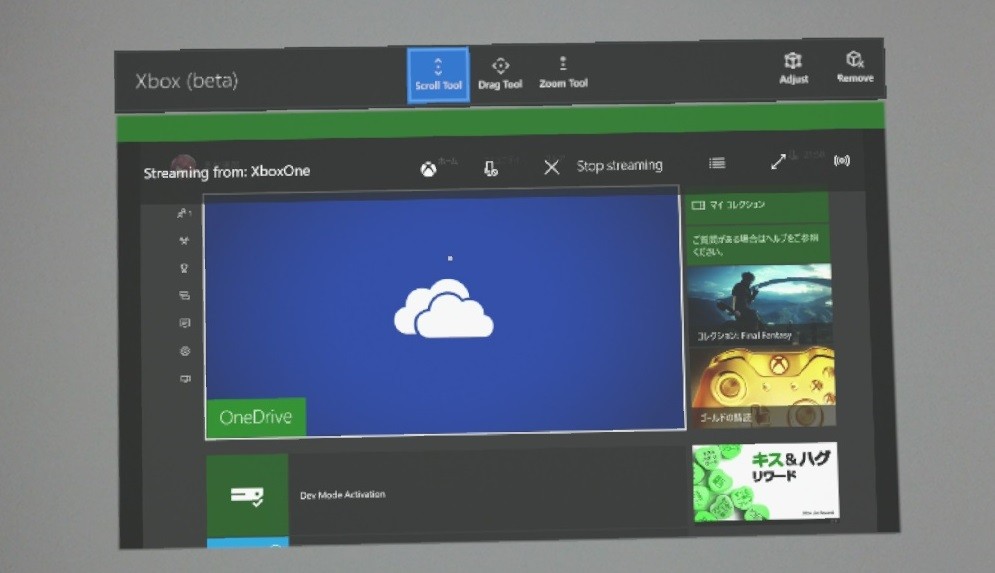Open the Final Fantasy collection thumbnail

760,304
